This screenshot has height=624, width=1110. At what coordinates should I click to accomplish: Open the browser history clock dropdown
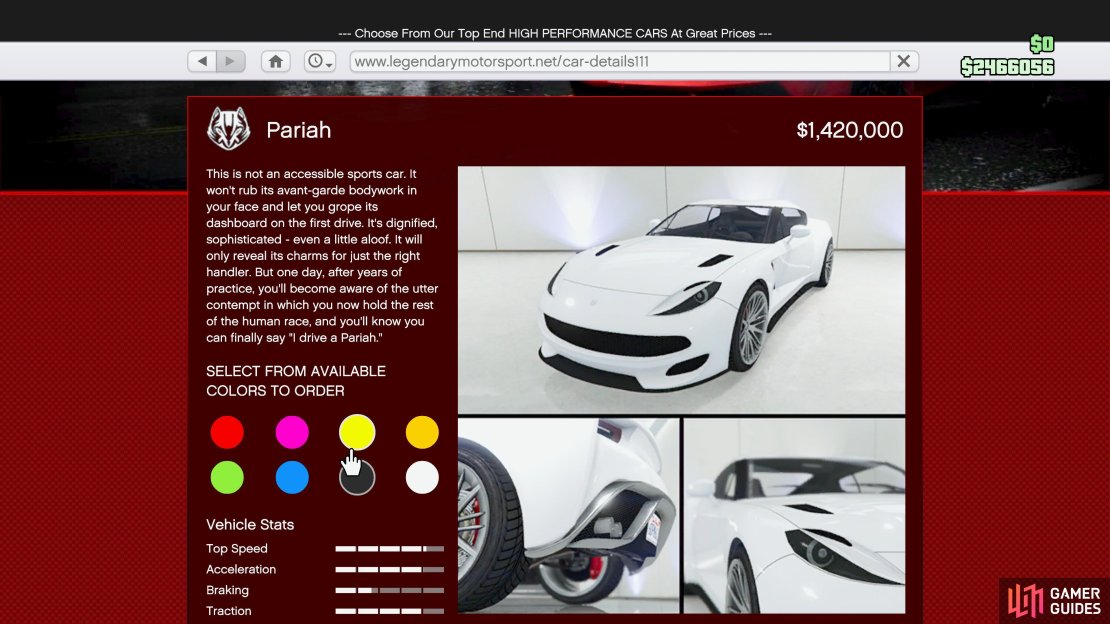[319, 62]
